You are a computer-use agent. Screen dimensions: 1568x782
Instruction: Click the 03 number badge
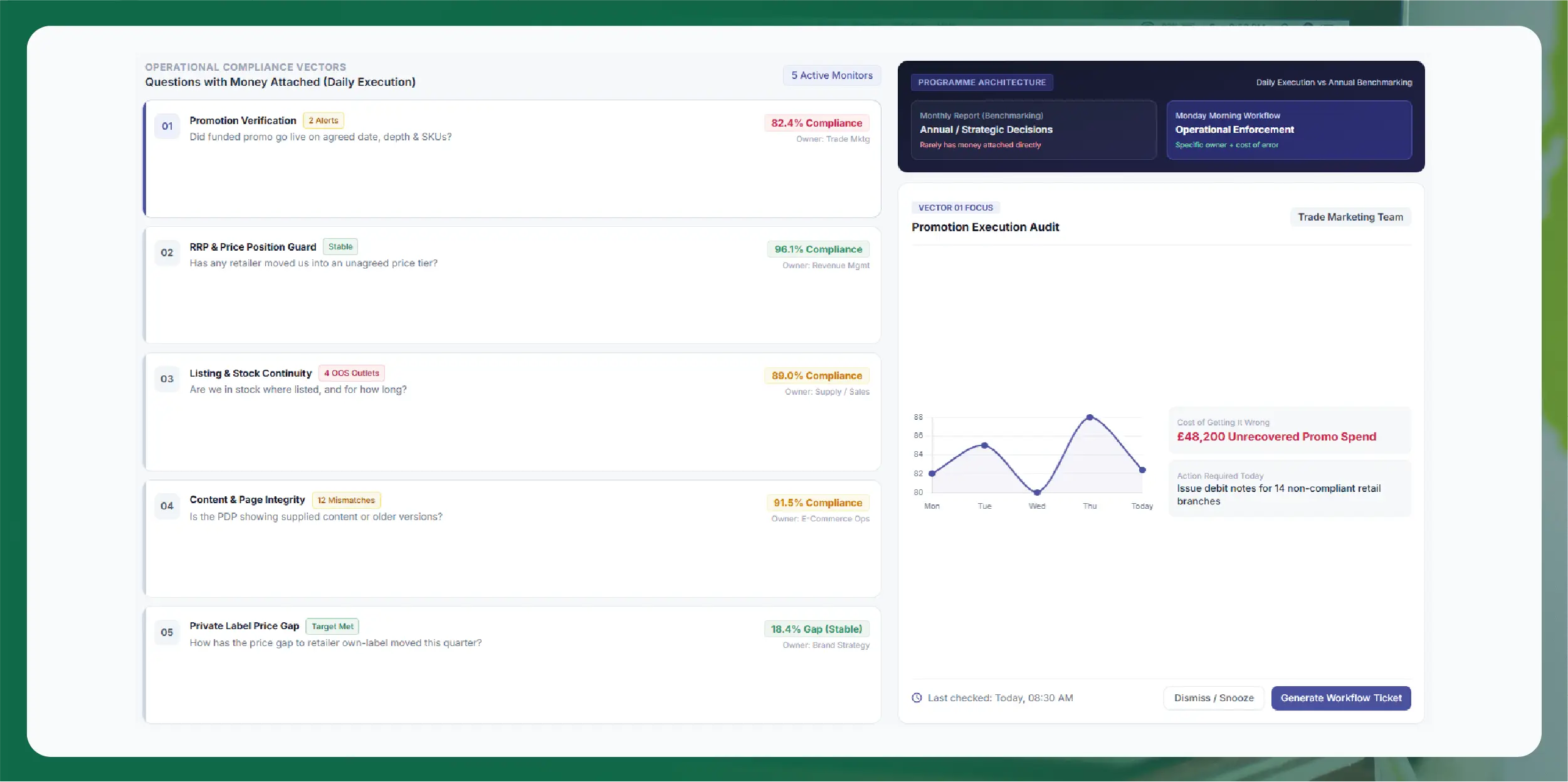(167, 379)
